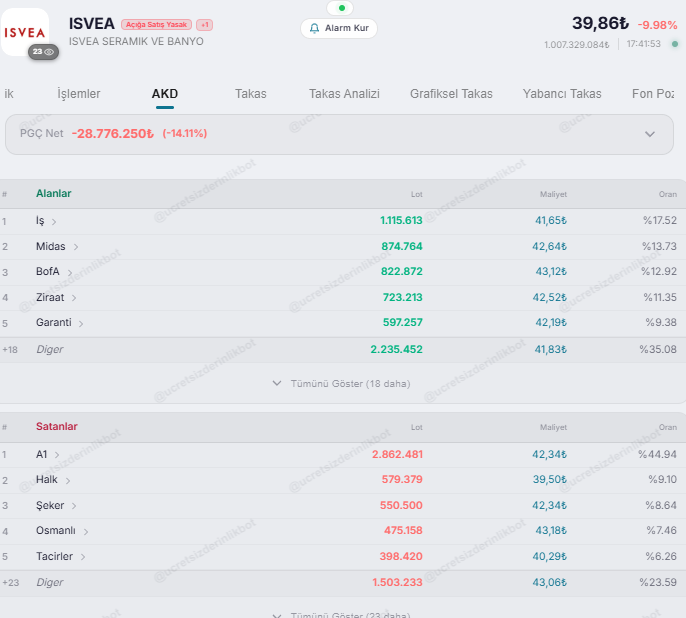This screenshot has height=618, width=686.
Task: Expand the PGÇ Net panel chevron
Action: coord(650,134)
